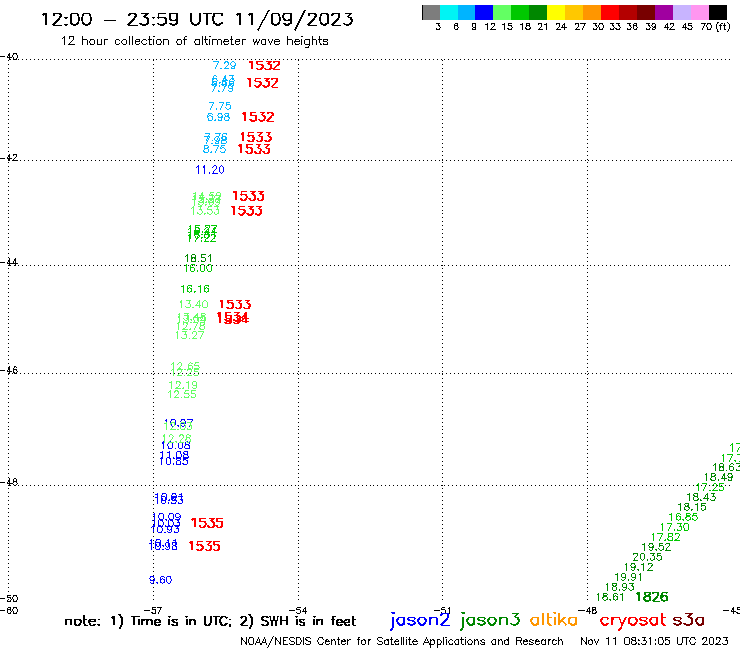This screenshot has width=740, height=650.
Task: Select the jason2 satellite label
Action: pyautogui.click(x=420, y=620)
